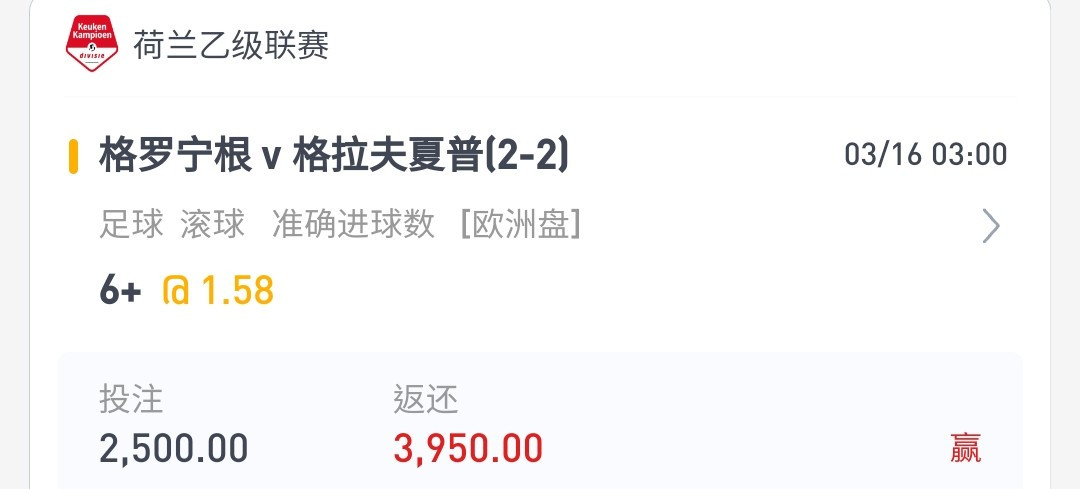Click the gray stake and return summary panel
The width and height of the screenshot is (1080, 489).
tap(540, 422)
